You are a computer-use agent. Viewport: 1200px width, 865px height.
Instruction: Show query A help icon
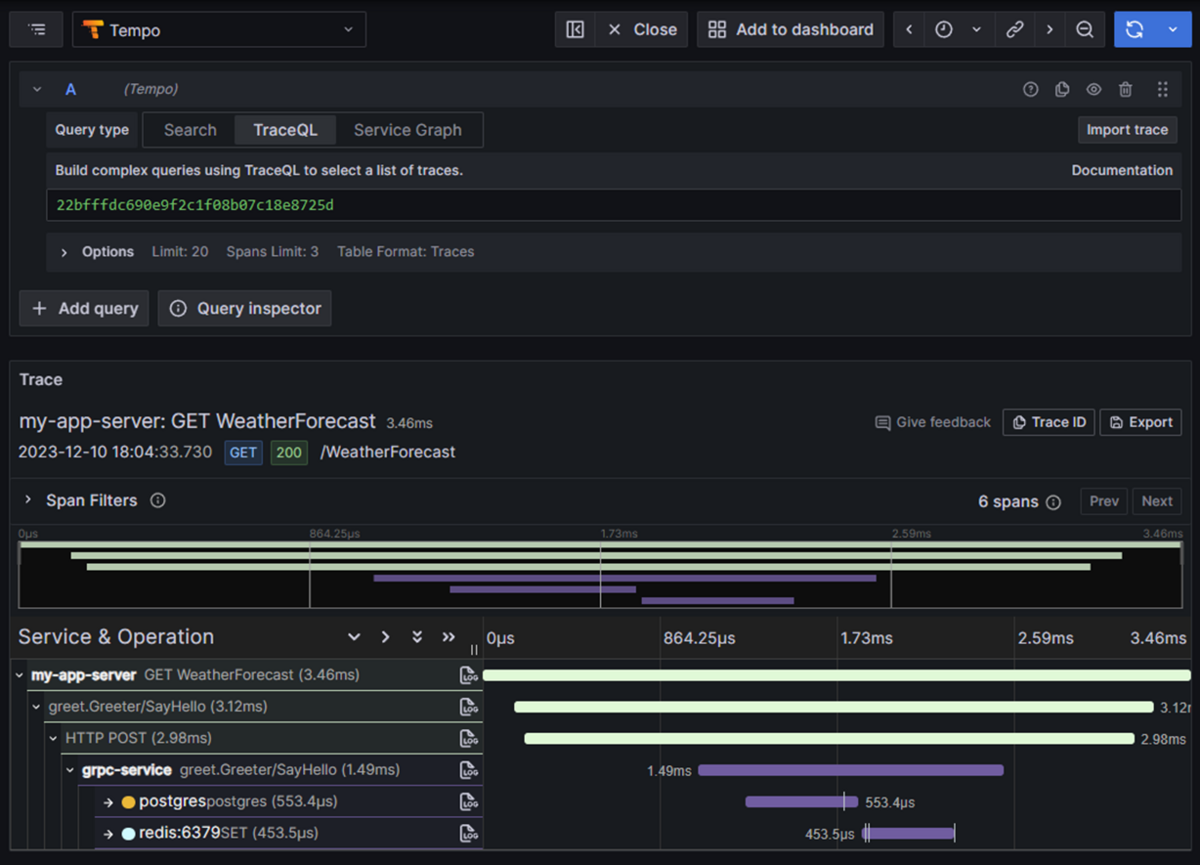(x=1030, y=89)
